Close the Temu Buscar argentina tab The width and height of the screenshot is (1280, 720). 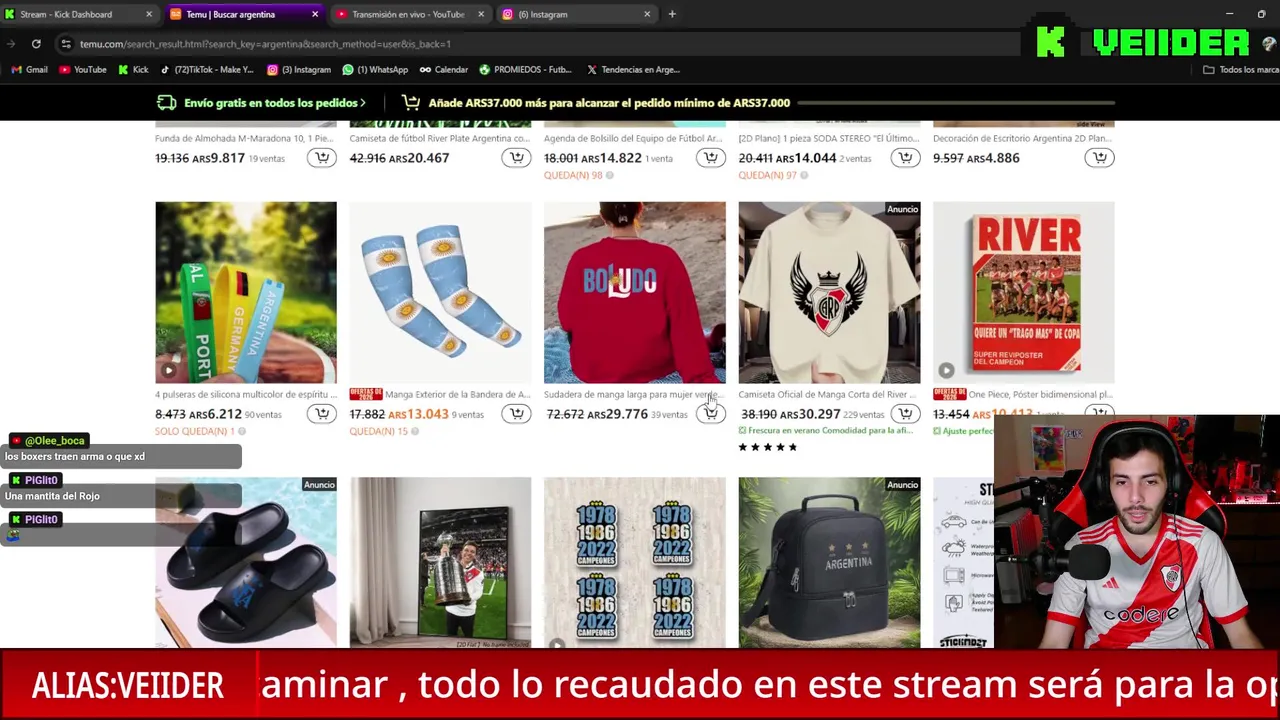point(315,14)
